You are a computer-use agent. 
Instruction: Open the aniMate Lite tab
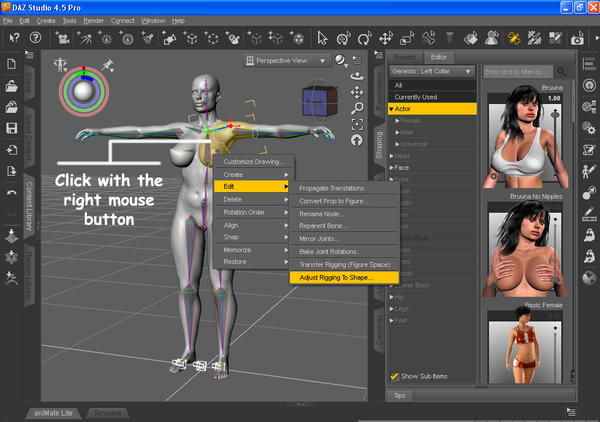[x=53, y=413]
